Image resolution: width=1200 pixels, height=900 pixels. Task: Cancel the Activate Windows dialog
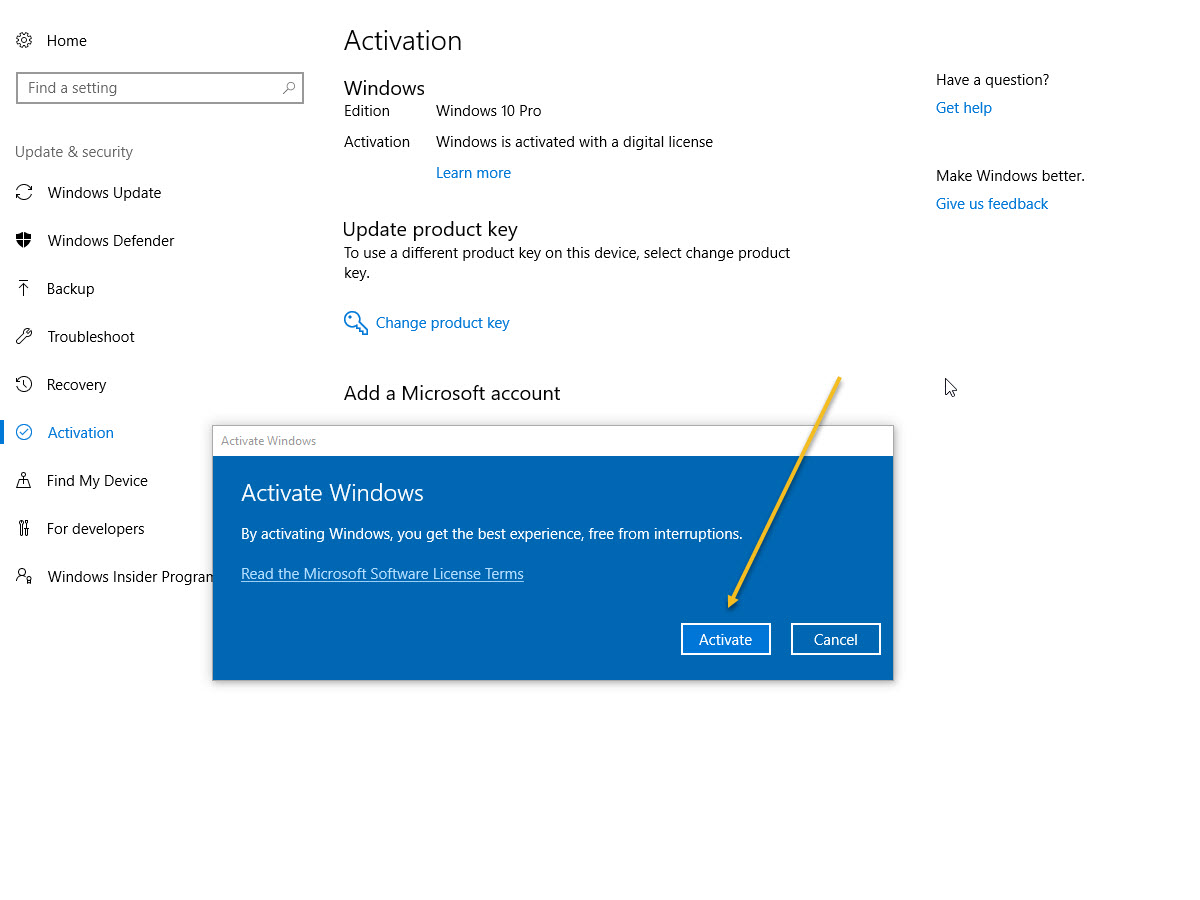(x=836, y=638)
